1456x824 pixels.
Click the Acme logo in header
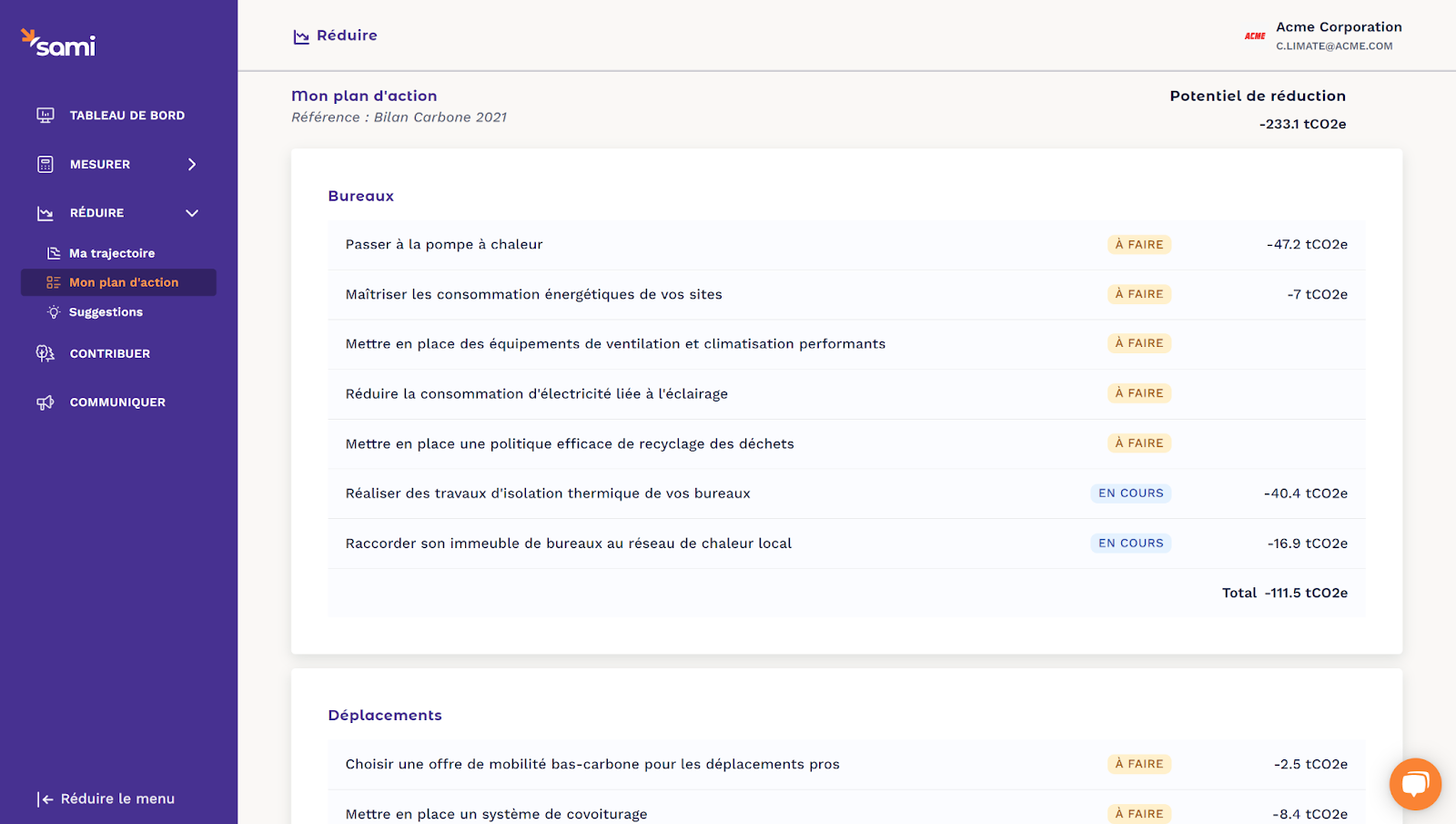tap(1255, 36)
